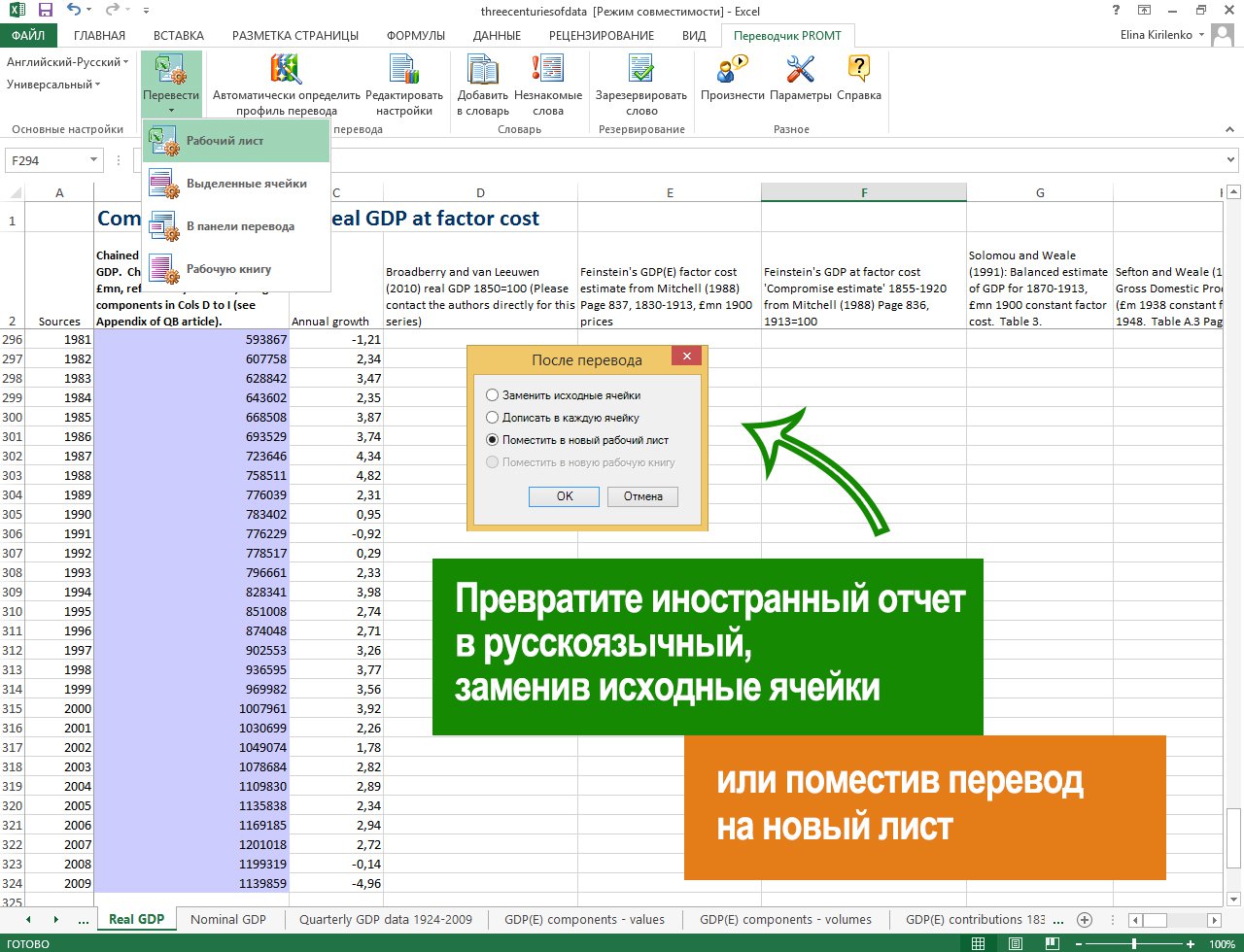Switch to ВИД ribbon tab
Viewport: 1244px width, 952px height.
(694, 35)
